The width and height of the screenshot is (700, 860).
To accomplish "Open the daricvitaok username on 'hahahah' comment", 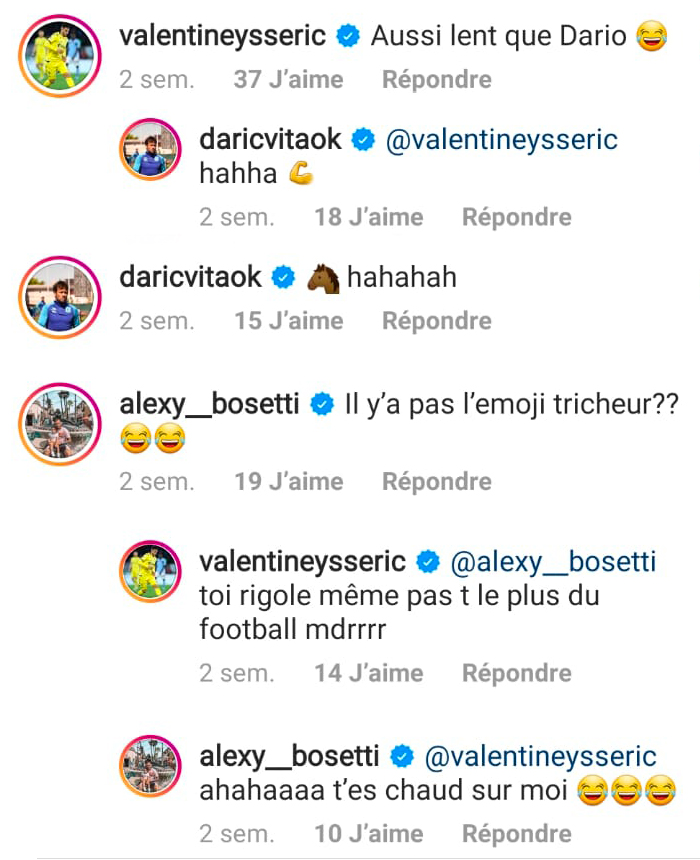I will click(x=190, y=277).
